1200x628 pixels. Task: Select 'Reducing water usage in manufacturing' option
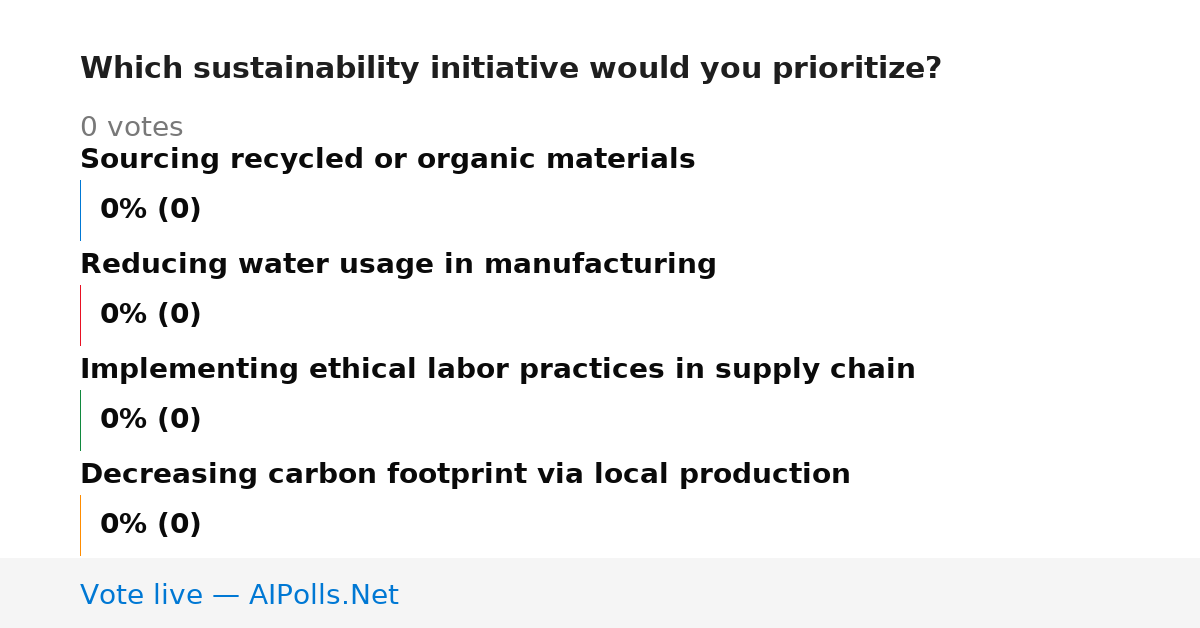click(x=398, y=265)
